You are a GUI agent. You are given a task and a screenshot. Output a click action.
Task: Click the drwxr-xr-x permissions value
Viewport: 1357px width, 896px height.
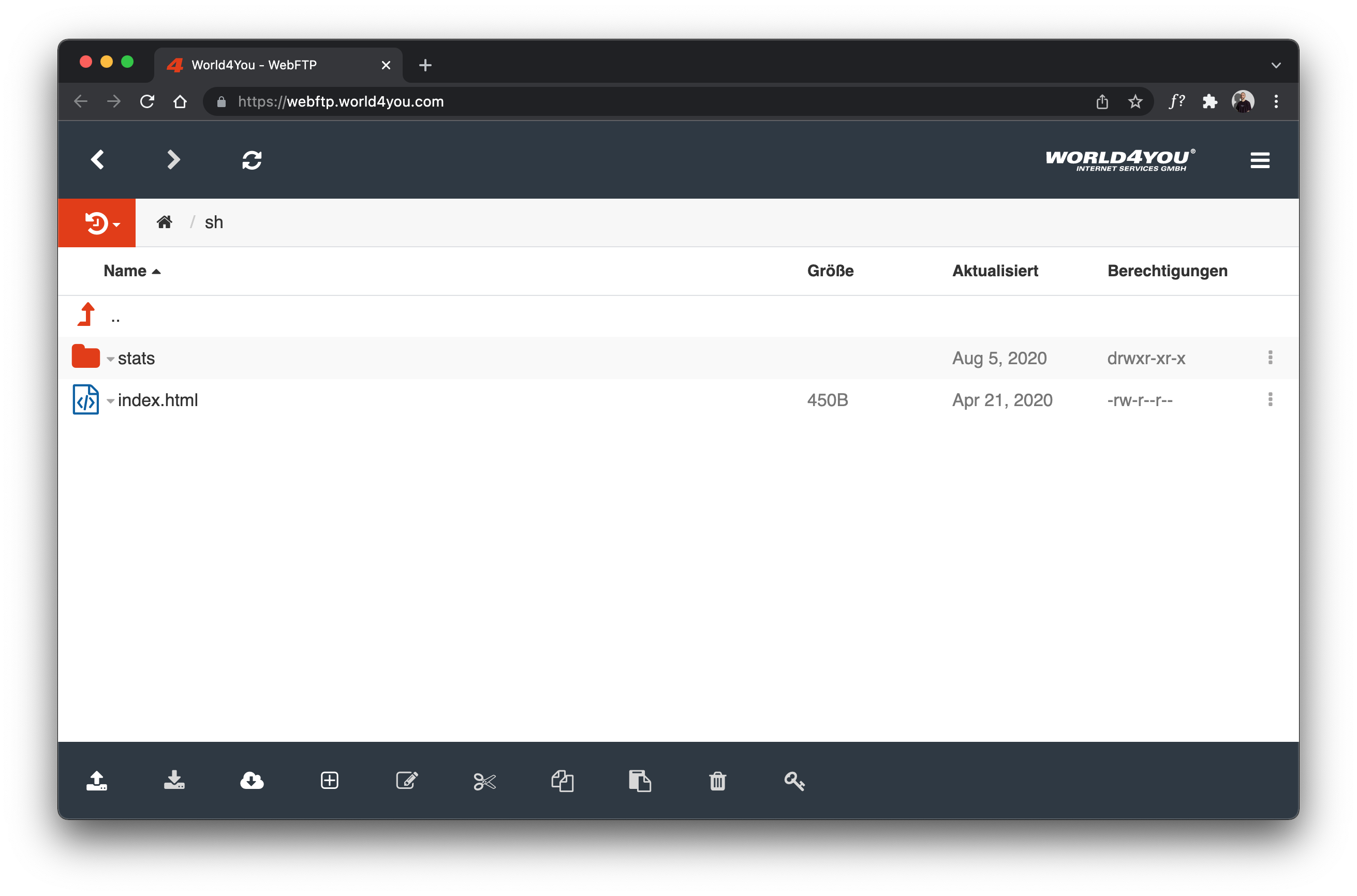click(x=1146, y=359)
